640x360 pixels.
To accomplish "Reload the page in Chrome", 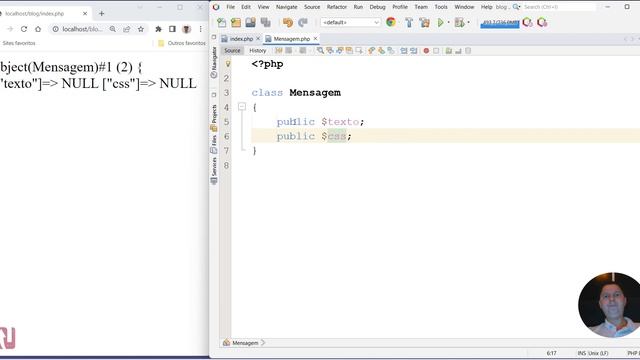I will (x=24, y=29).
